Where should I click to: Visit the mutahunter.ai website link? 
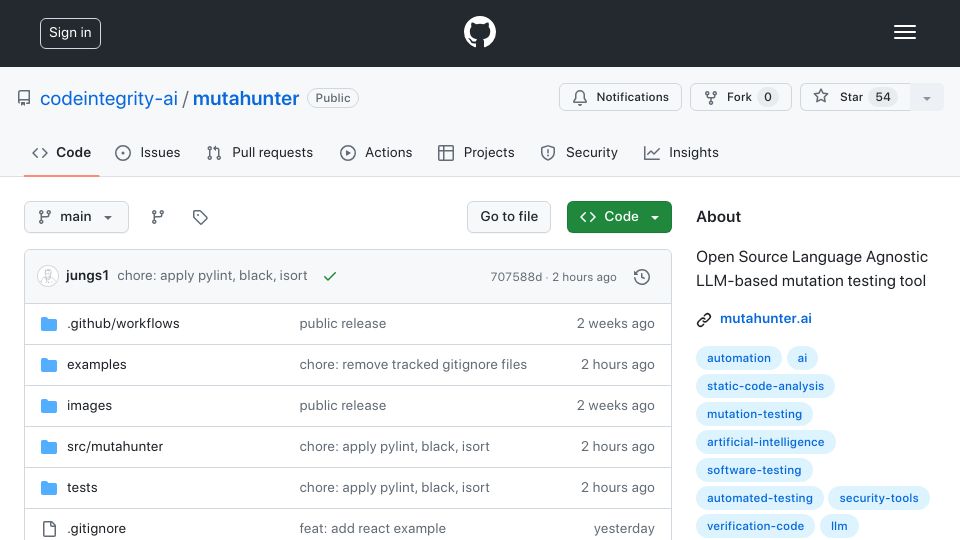[765, 318]
